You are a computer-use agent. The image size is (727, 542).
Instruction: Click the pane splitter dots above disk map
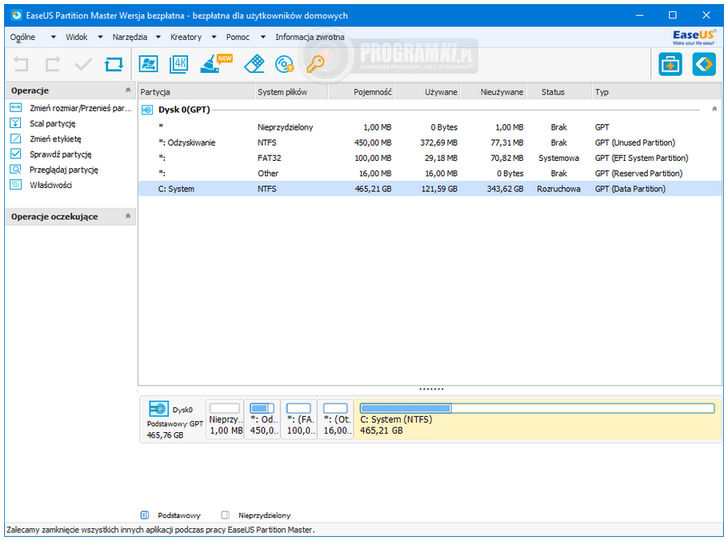click(431, 389)
